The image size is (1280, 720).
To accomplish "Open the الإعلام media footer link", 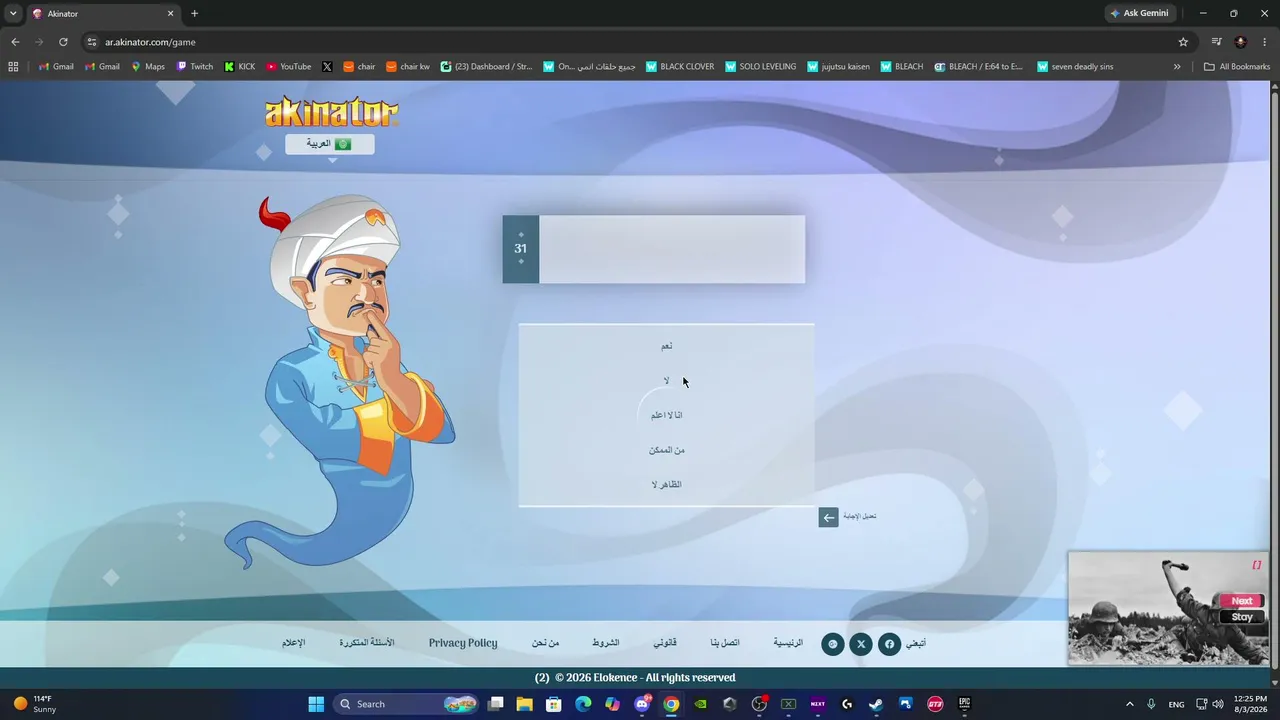I will [x=293, y=643].
